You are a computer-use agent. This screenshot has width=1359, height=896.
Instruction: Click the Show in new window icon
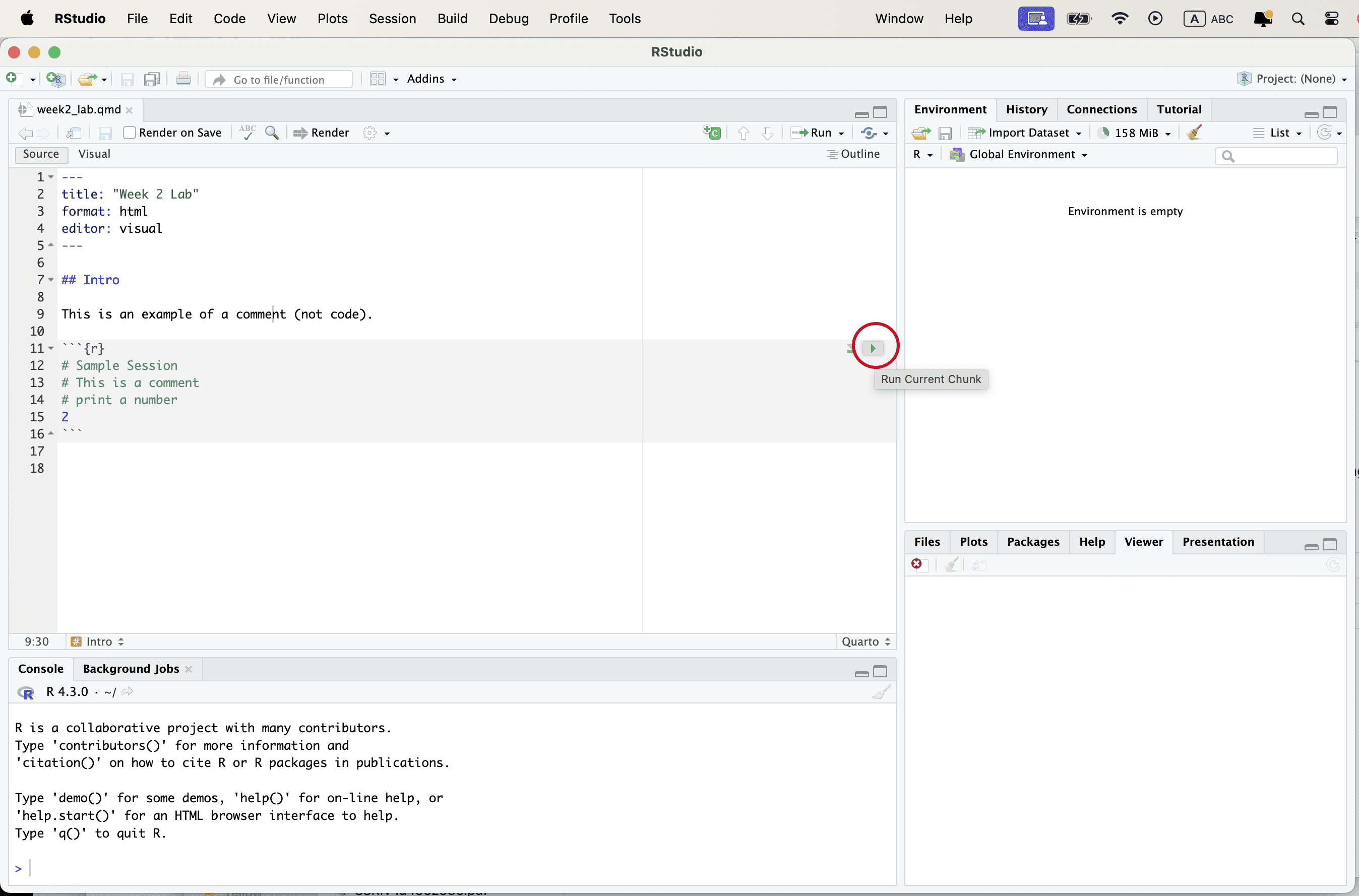click(74, 133)
